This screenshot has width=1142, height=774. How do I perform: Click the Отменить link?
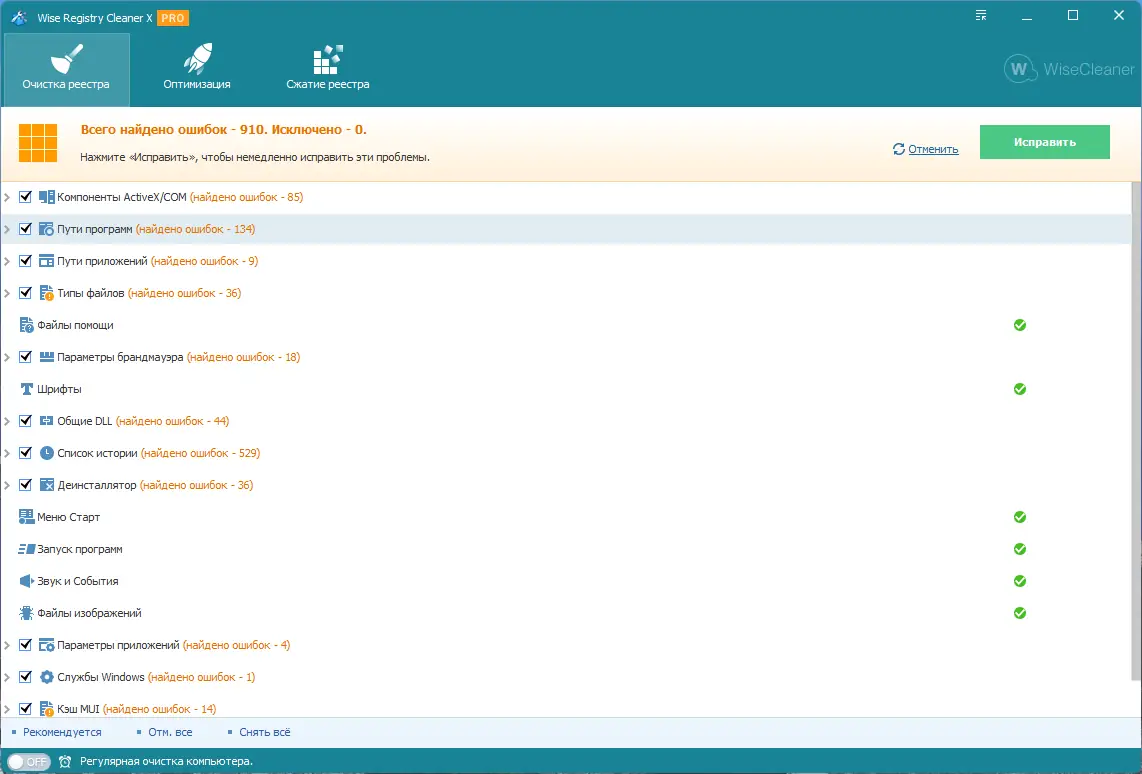pyautogui.click(x=933, y=149)
